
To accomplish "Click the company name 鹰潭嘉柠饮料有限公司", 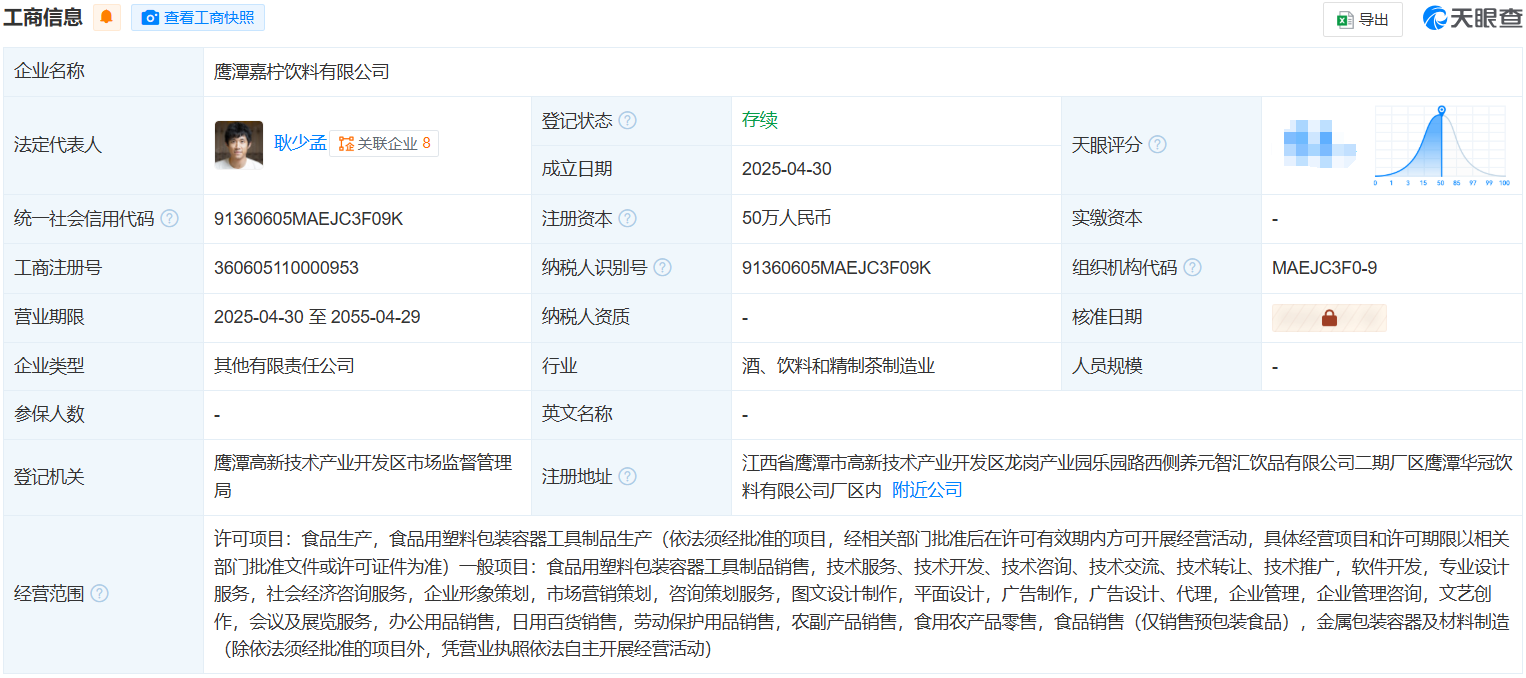I will point(301,72).
